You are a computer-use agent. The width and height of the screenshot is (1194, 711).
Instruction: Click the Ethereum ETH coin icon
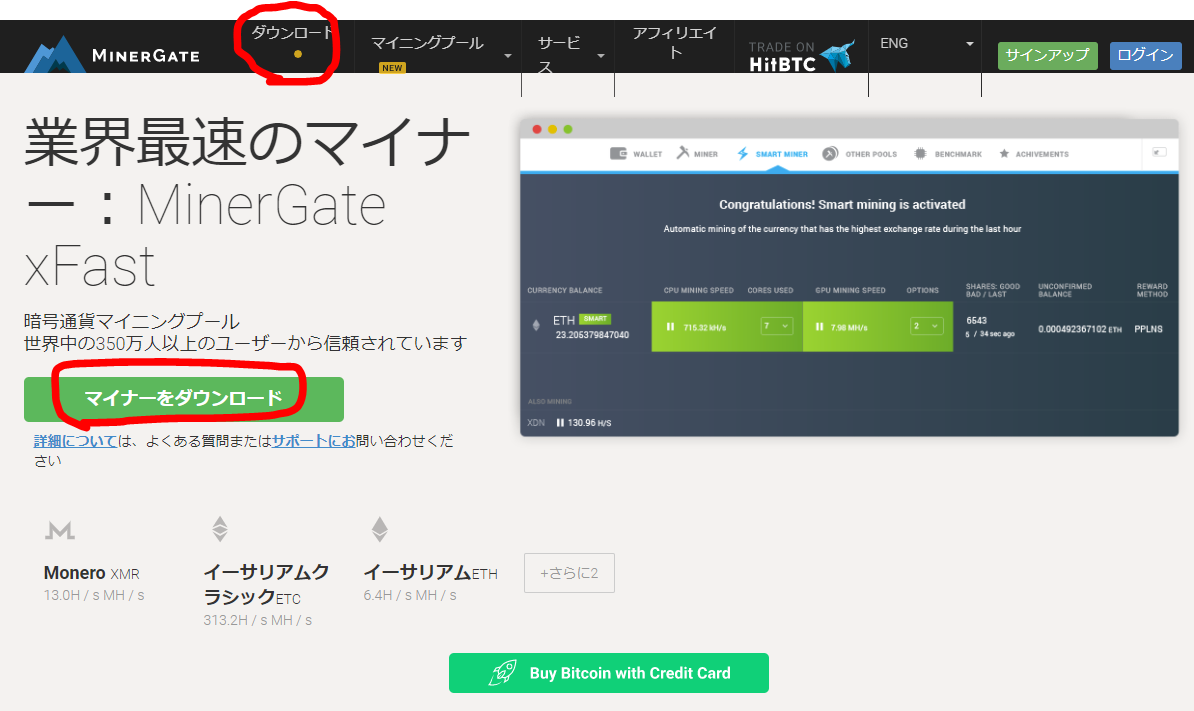coord(379,528)
